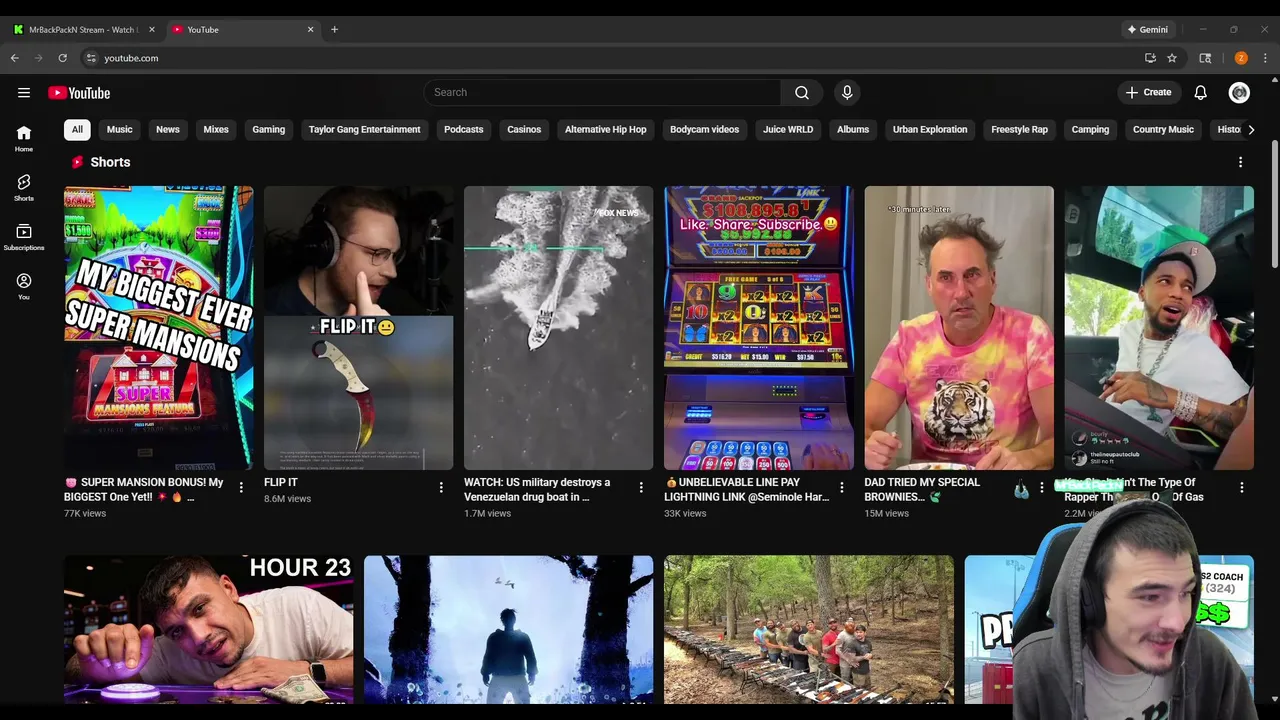
Task: Go to Home in sidebar
Action: [x=24, y=139]
